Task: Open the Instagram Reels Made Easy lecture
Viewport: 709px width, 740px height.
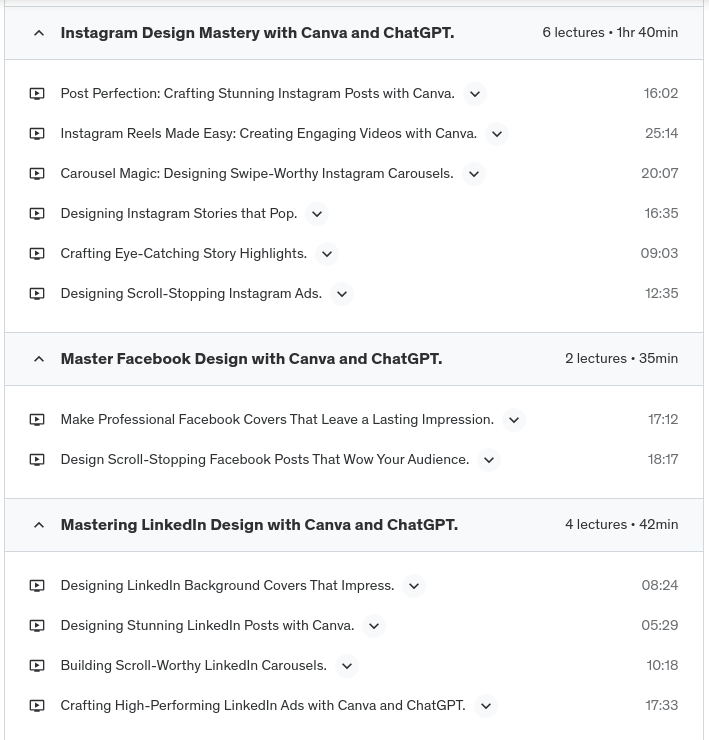Action: (268, 133)
